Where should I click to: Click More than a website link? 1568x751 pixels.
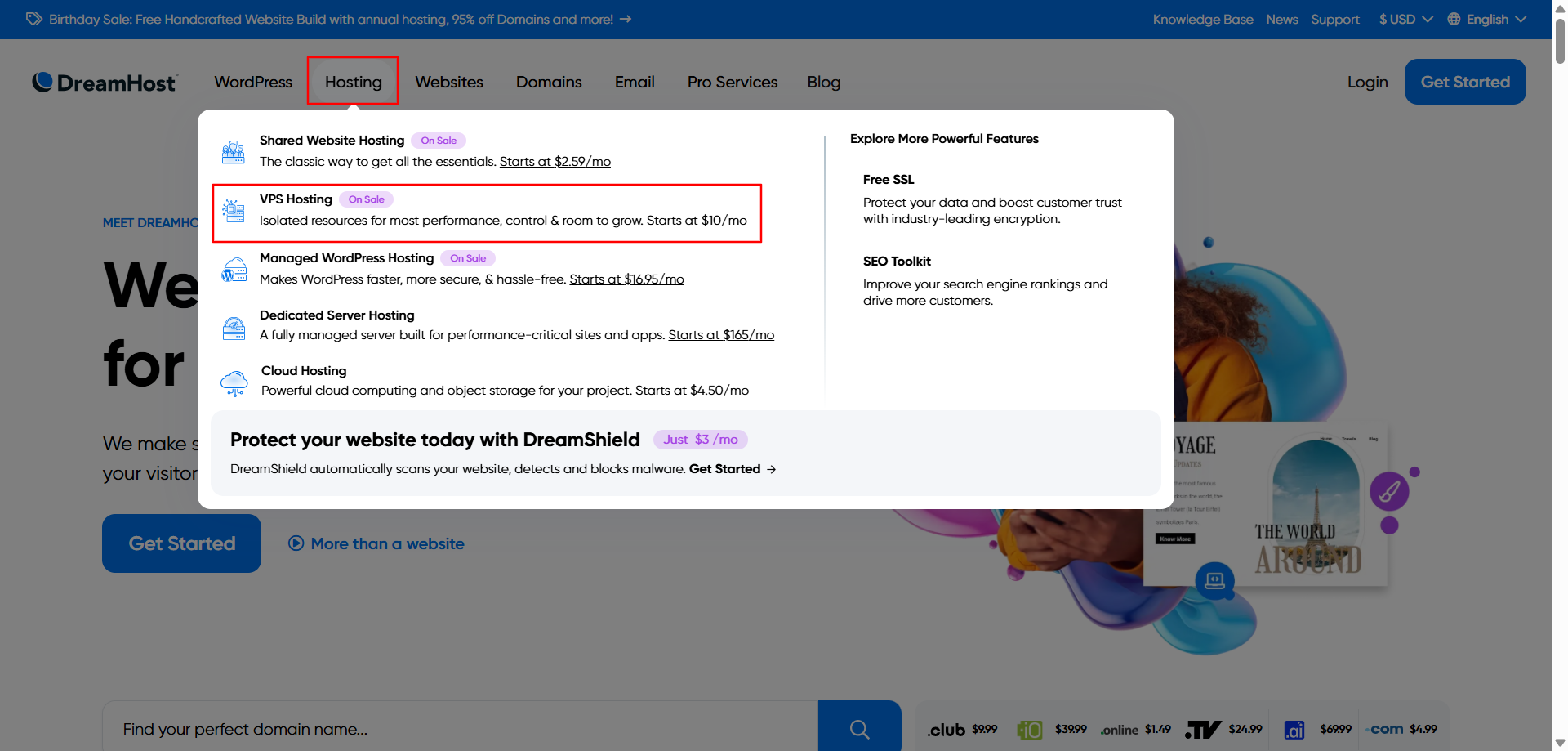[x=387, y=543]
